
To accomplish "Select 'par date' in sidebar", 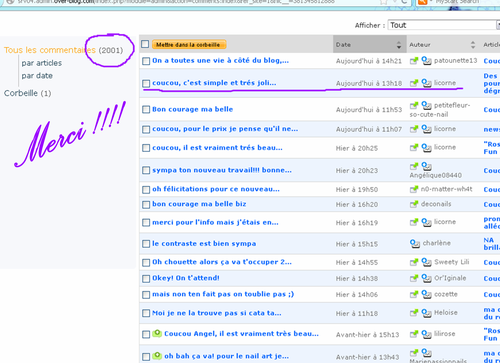I will [x=37, y=76].
